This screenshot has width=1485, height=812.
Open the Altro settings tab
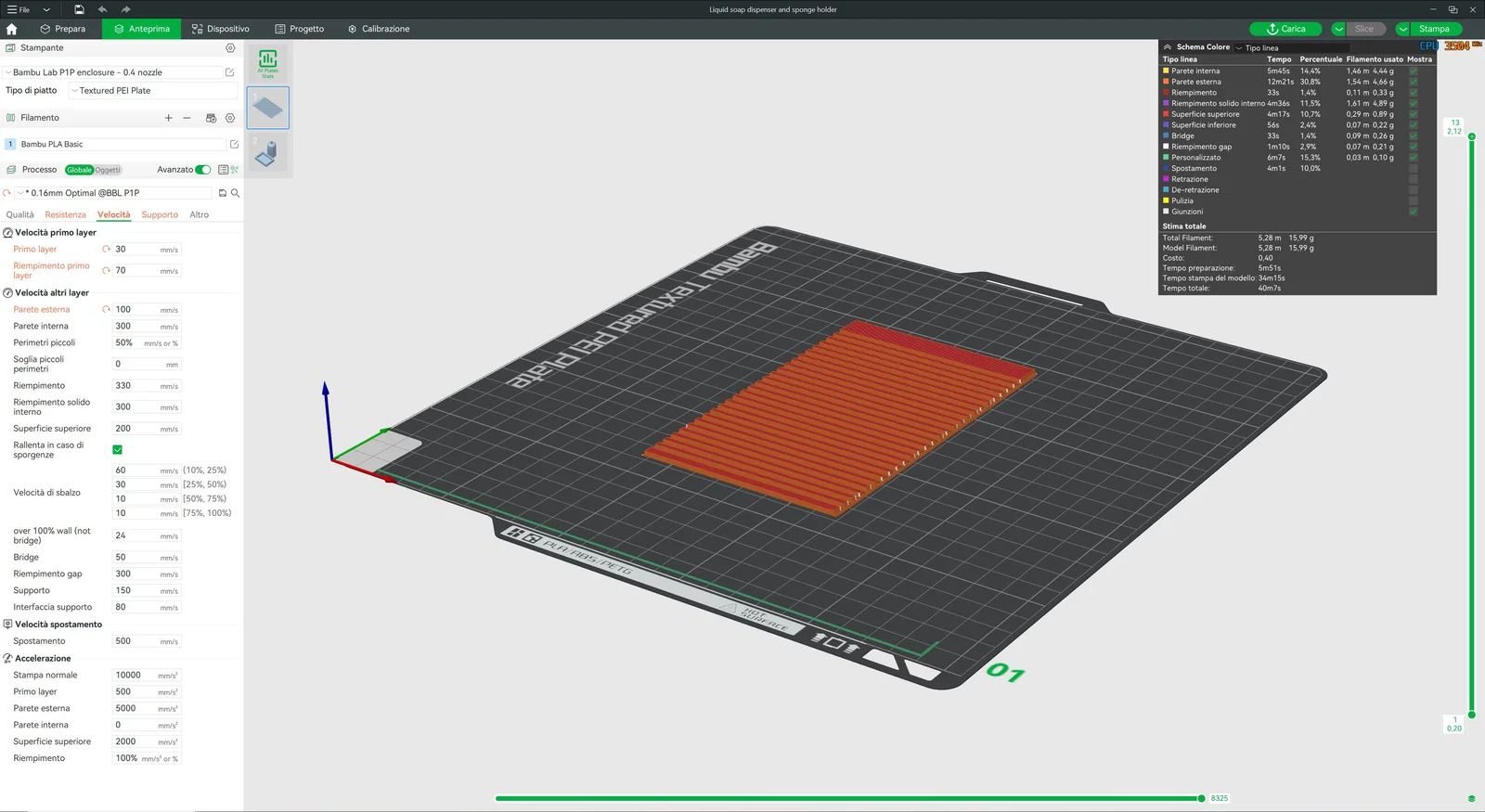pos(200,214)
